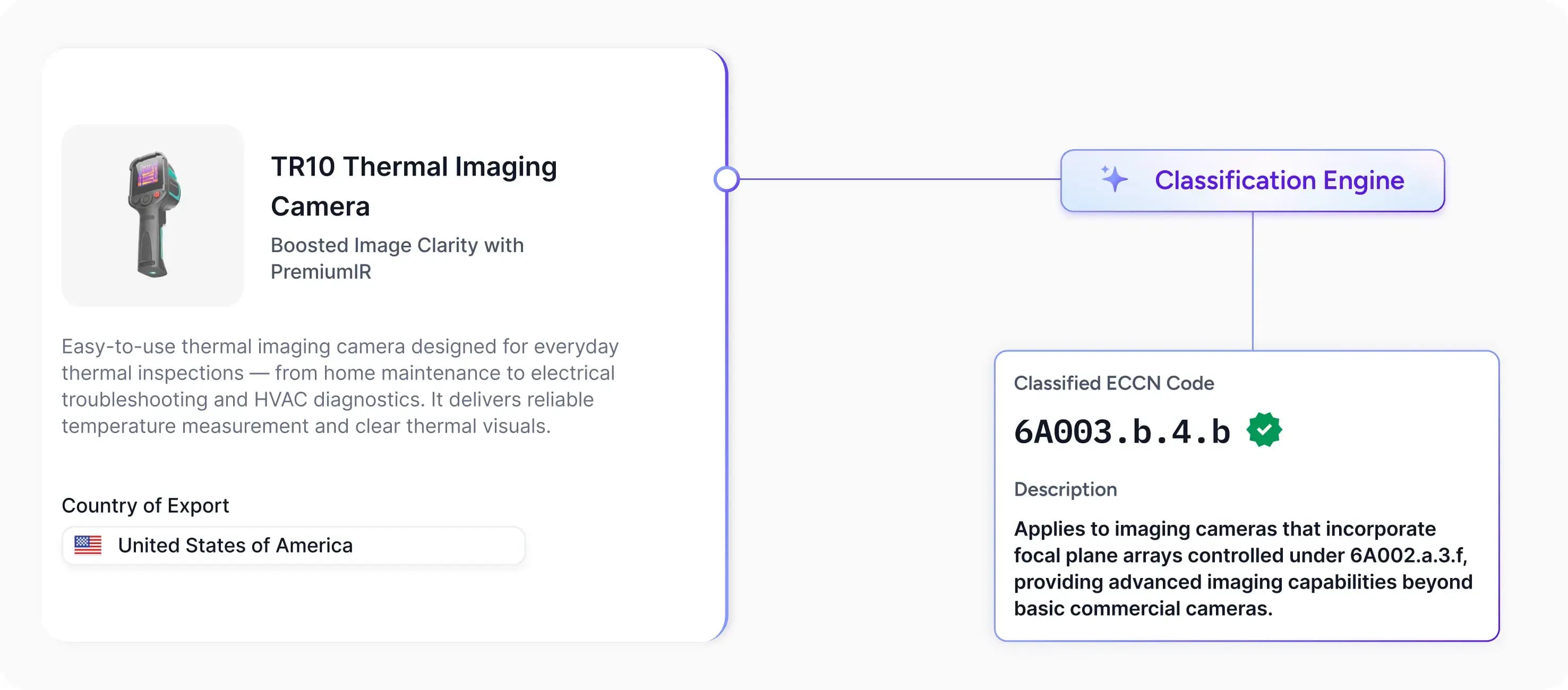The height and width of the screenshot is (690, 1568).
Task: Click the United States flag icon
Action: tap(88, 545)
